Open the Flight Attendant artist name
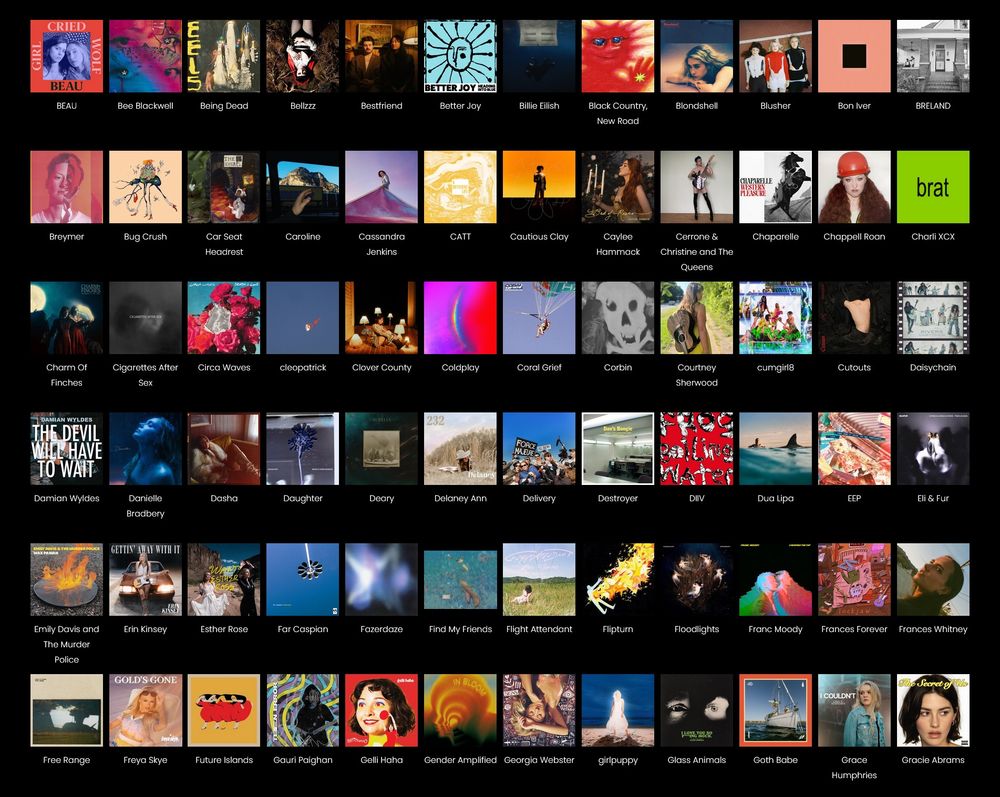The width and height of the screenshot is (1000, 797). (x=539, y=629)
